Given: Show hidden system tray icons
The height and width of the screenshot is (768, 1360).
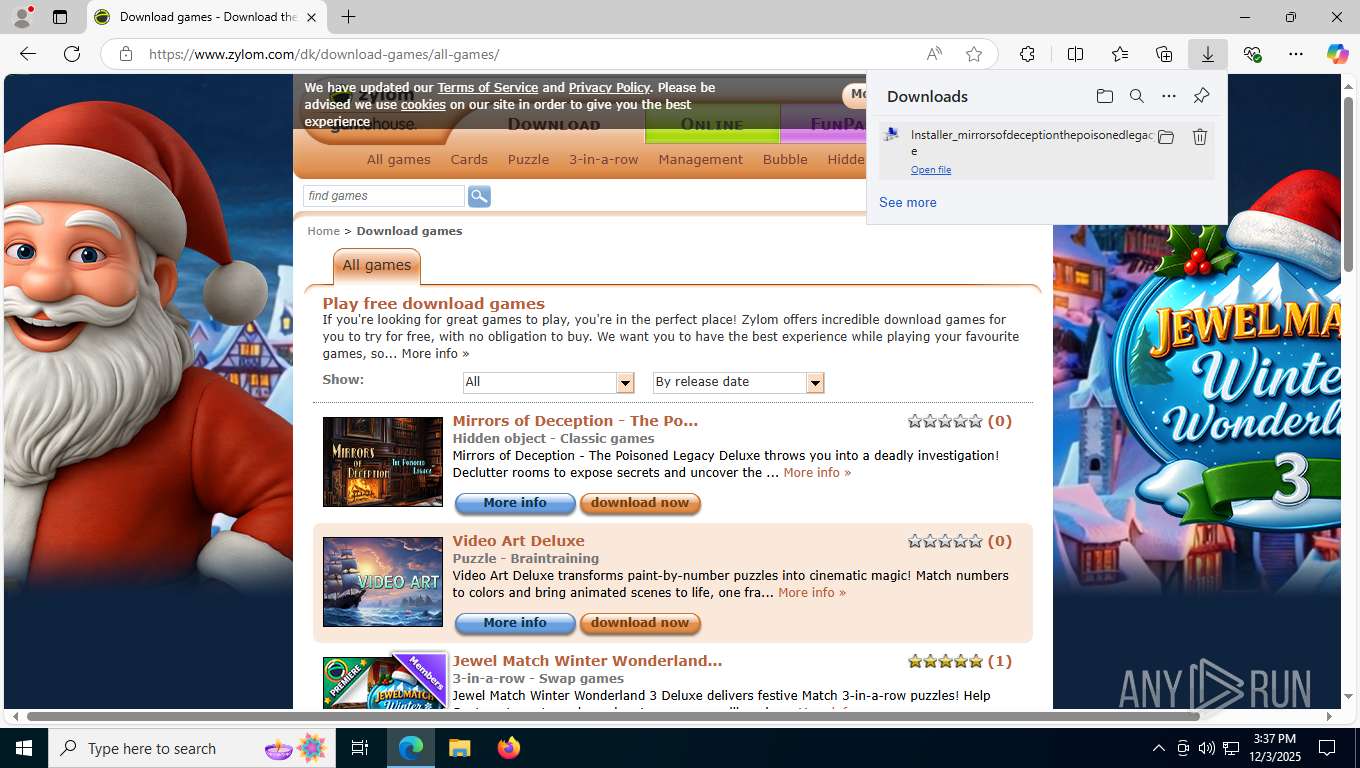Looking at the screenshot, I should [1158, 748].
